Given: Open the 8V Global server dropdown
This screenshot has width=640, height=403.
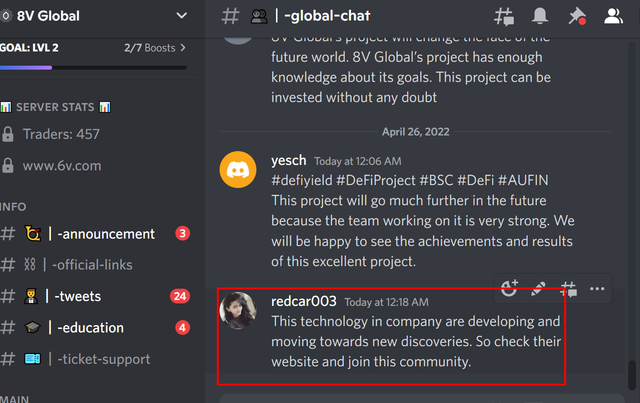Looking at the screenshot, I should coord(181,16).
